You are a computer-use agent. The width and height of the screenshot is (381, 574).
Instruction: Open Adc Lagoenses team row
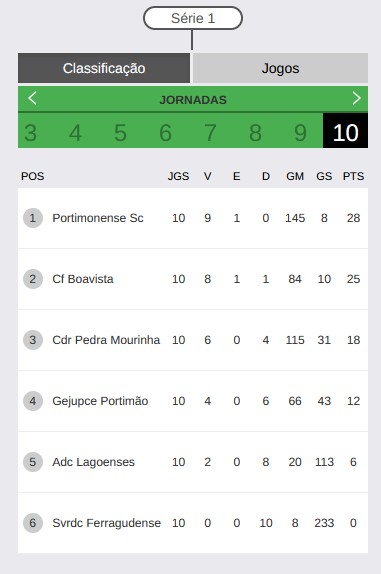pos(193,462)
